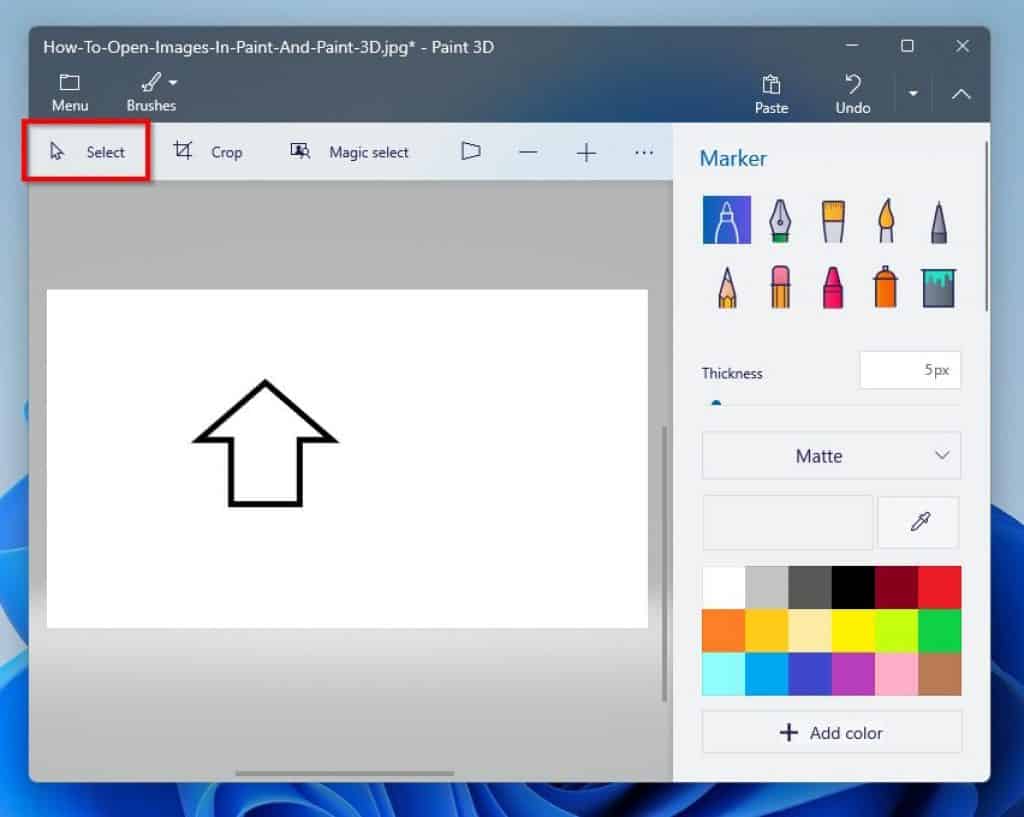The height and width of the screenshot is (817, 1024).
Task: Select the Fill bucket tool
Action: point(938,287)
